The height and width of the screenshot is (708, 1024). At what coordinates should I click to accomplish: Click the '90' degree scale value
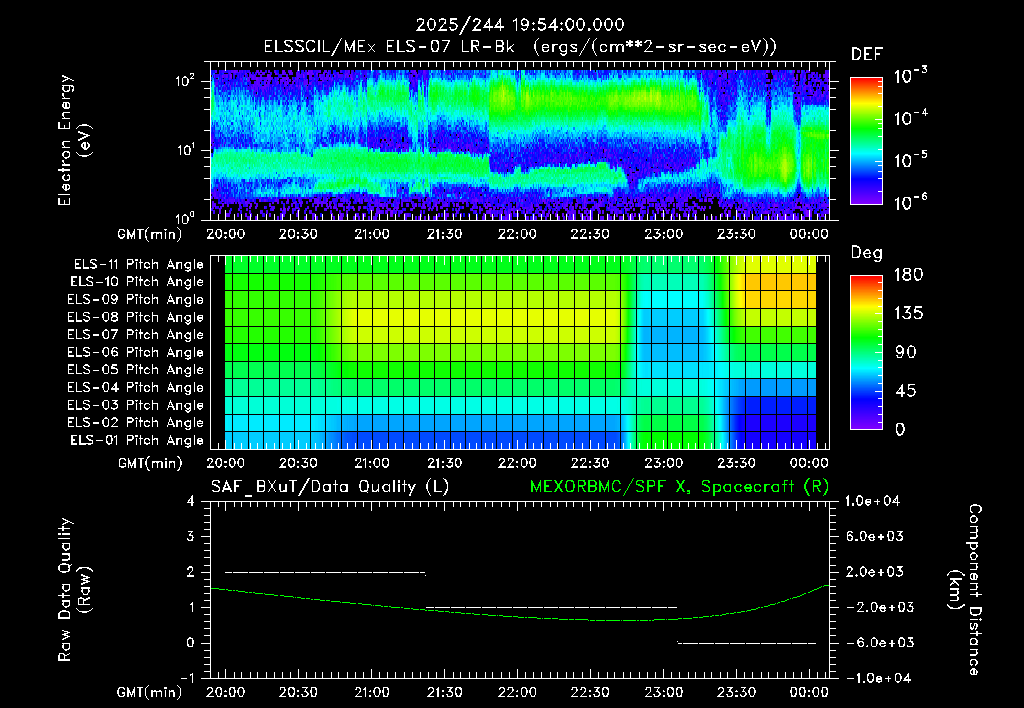pyautogui.click(x=905, y=352)
